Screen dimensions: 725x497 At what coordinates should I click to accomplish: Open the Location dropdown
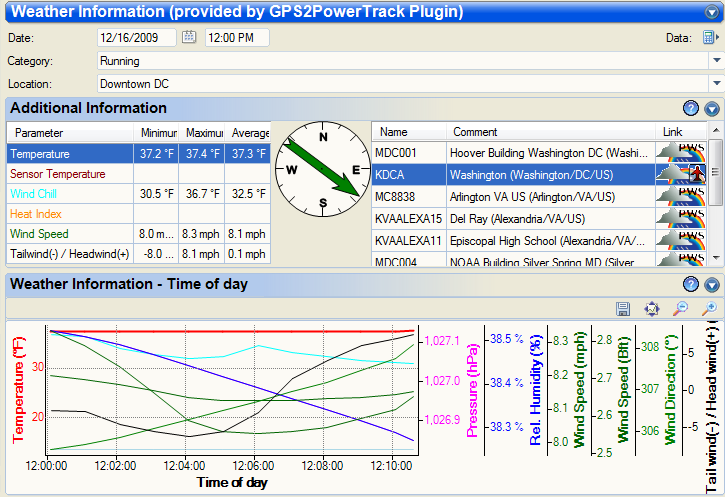(x=716, y=84)
